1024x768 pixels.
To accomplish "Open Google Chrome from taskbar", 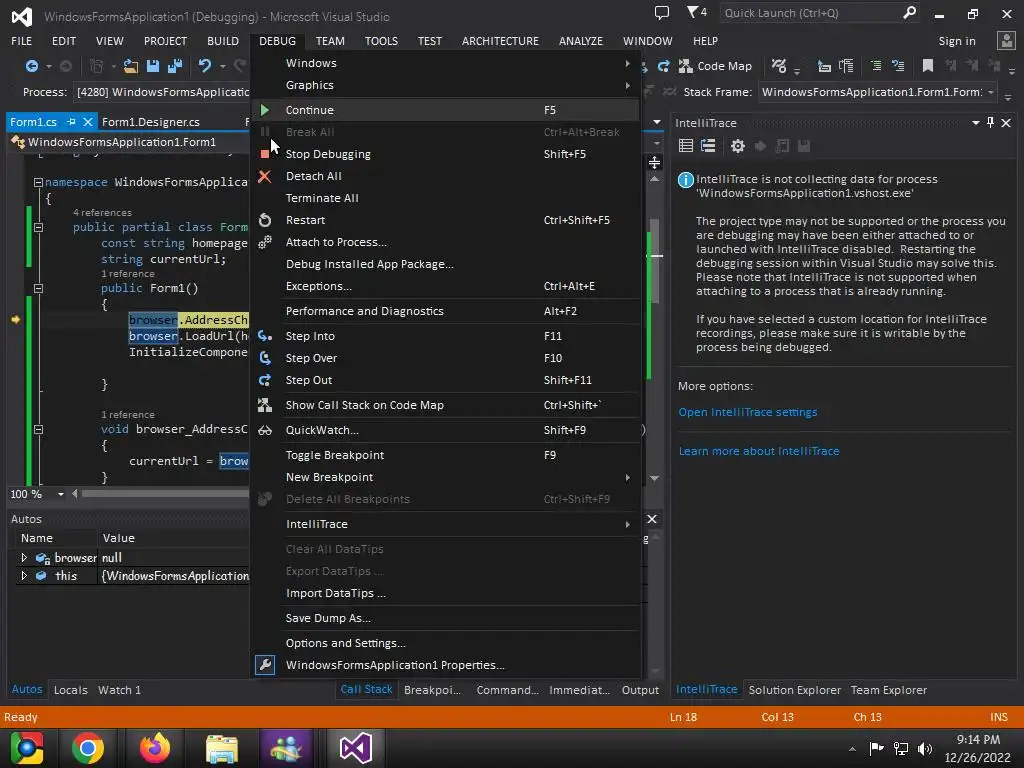I will [88, 748].
